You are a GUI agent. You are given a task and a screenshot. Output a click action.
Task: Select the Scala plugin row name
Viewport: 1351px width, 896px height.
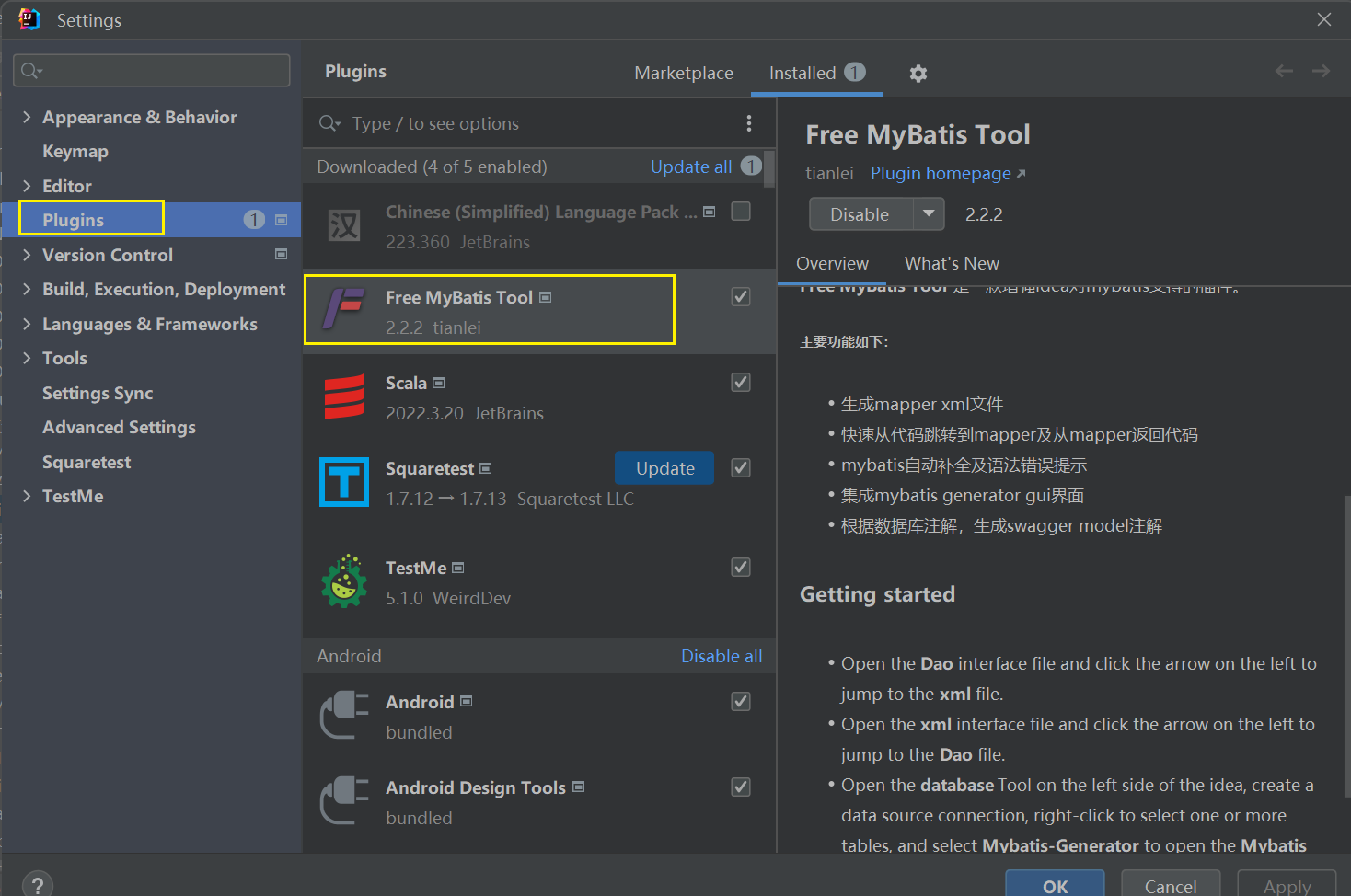(406, 383)
